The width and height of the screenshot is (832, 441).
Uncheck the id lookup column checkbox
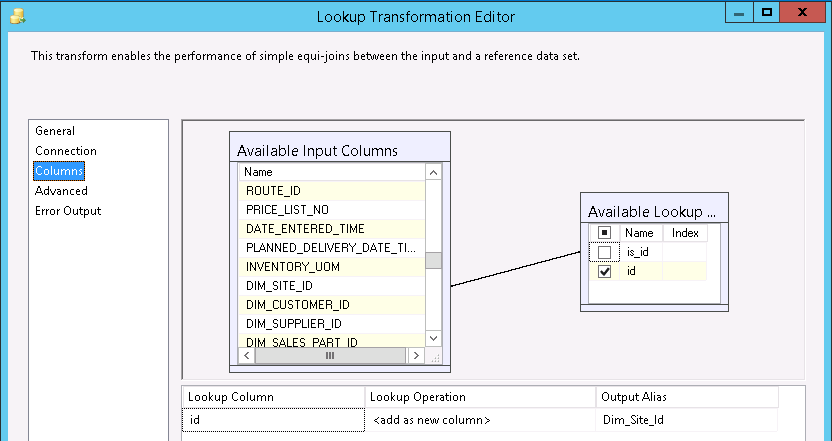604,271
